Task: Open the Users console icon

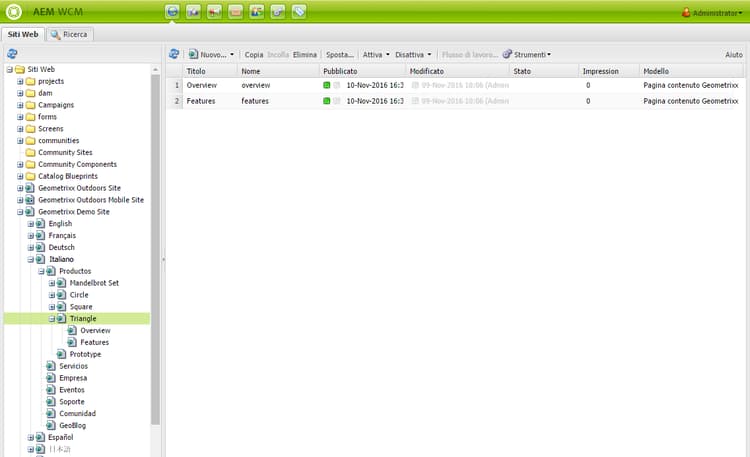Action: pos(256,11)
